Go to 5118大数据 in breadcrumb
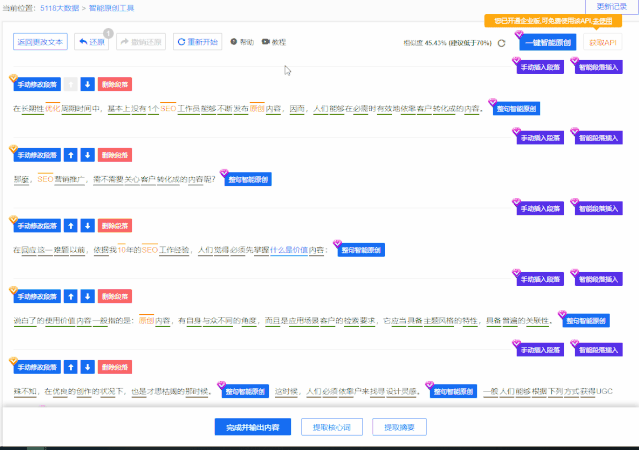This screenshot has height=450, width=639. [59, 8]
